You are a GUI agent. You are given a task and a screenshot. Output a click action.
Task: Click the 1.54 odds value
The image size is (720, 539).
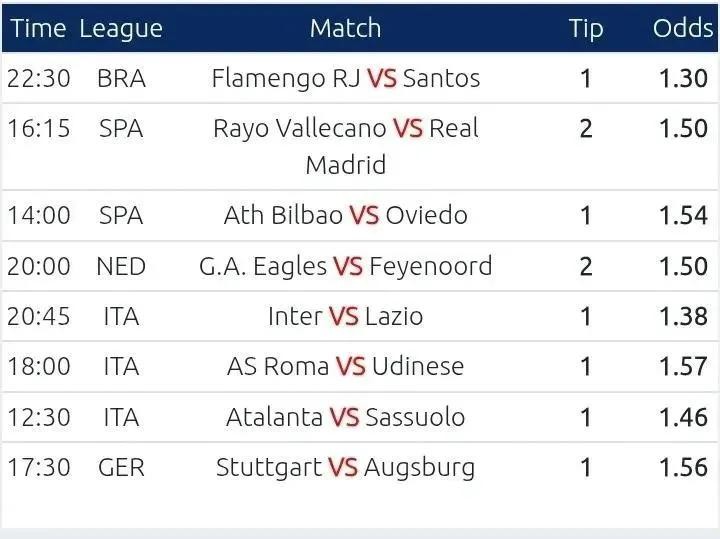(683, 215)
